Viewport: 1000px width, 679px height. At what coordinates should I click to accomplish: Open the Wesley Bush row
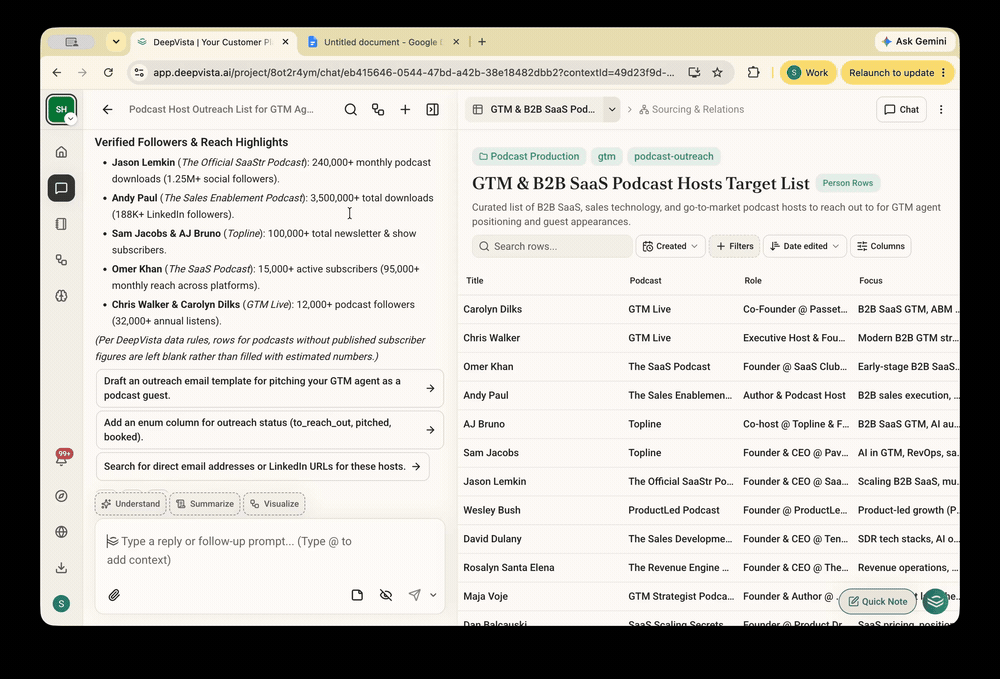point(709,510)
